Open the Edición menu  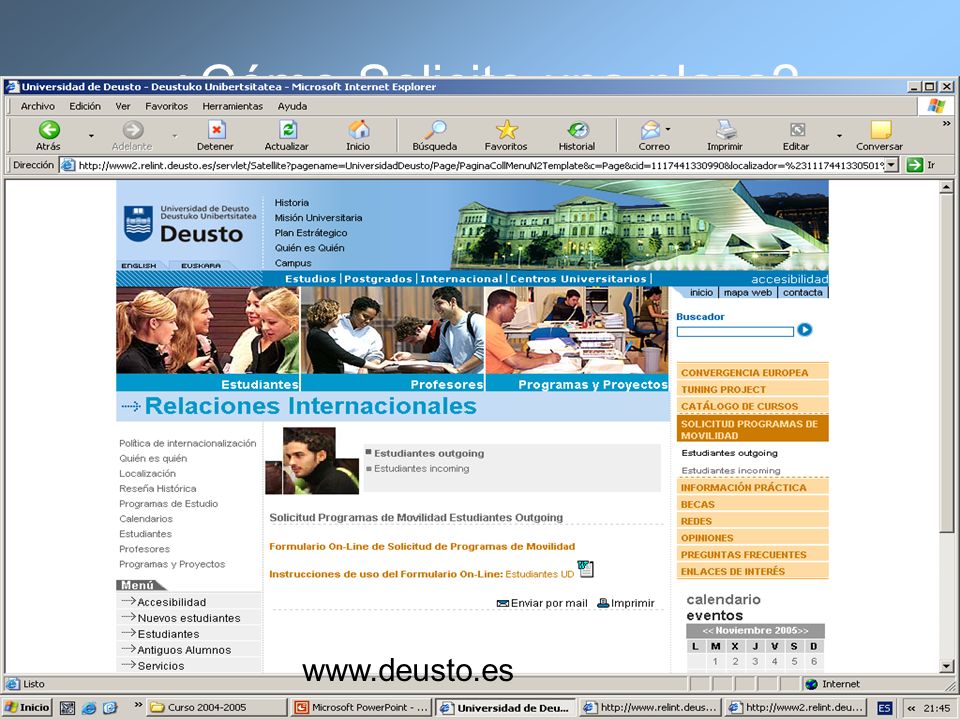click(85, 107)
